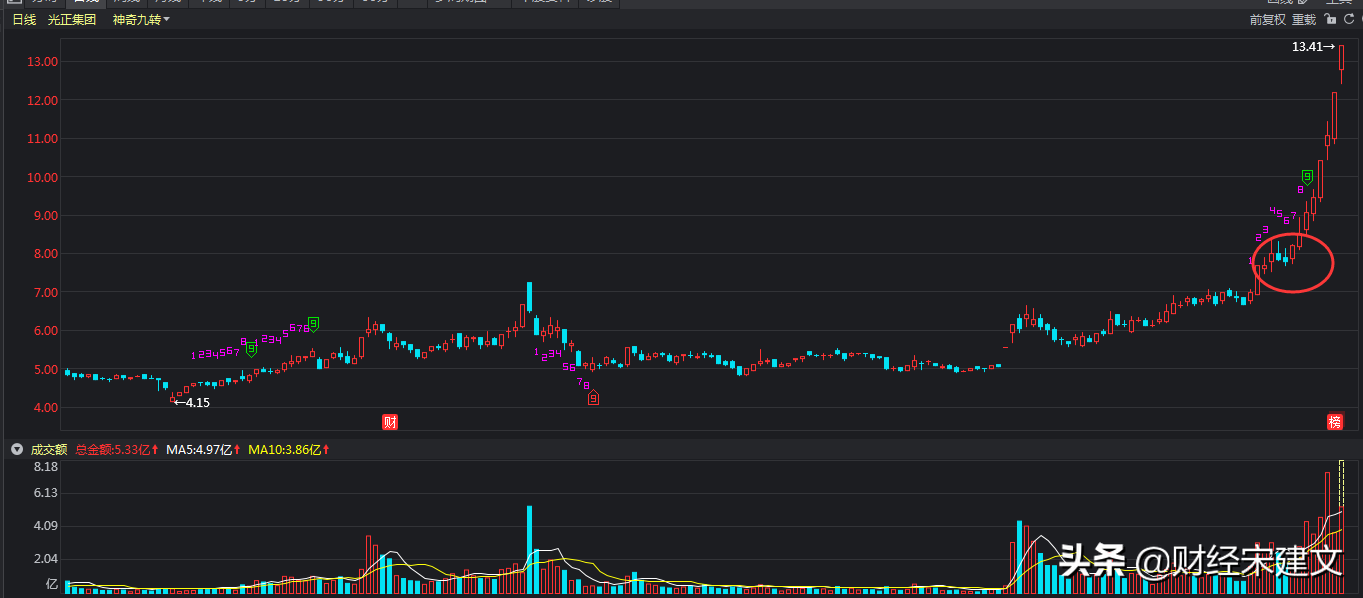The width and height of the screenshot is (1363, 598).
Task: Click the circular refresh arrow icon
Action: (1349, 20)
